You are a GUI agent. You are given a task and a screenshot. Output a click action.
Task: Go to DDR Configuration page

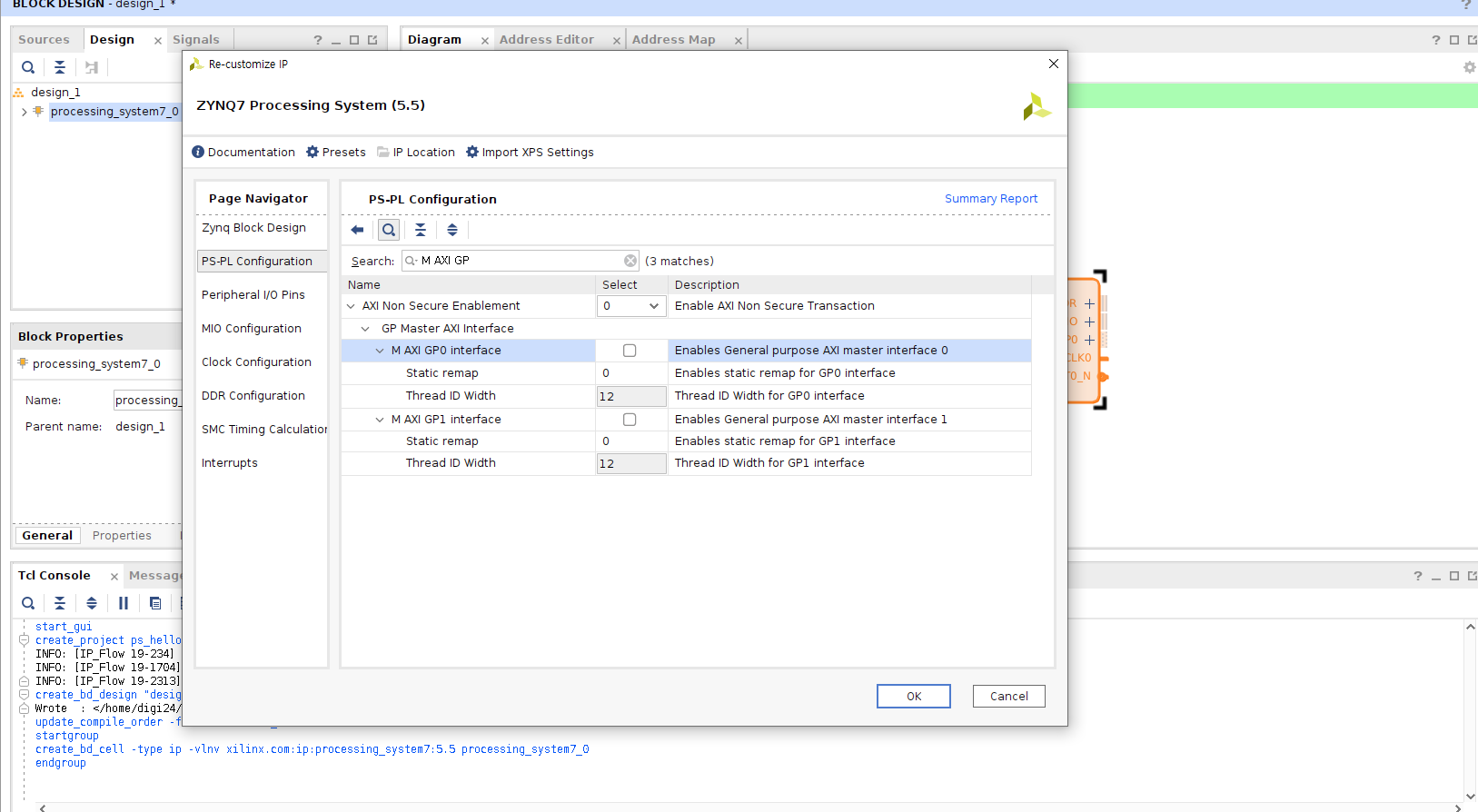pos(253,396)
